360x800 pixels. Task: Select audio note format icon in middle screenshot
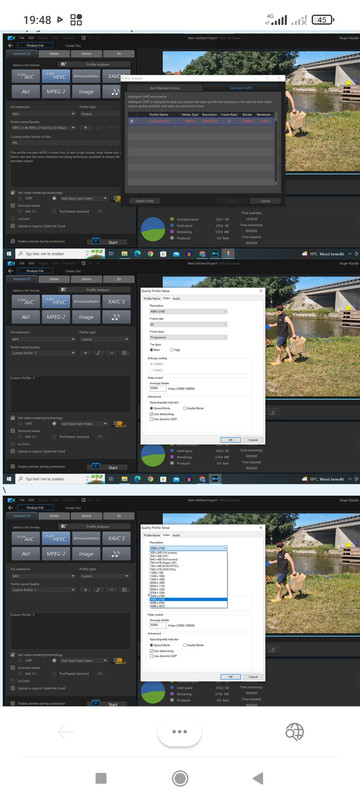coord(116,317)
